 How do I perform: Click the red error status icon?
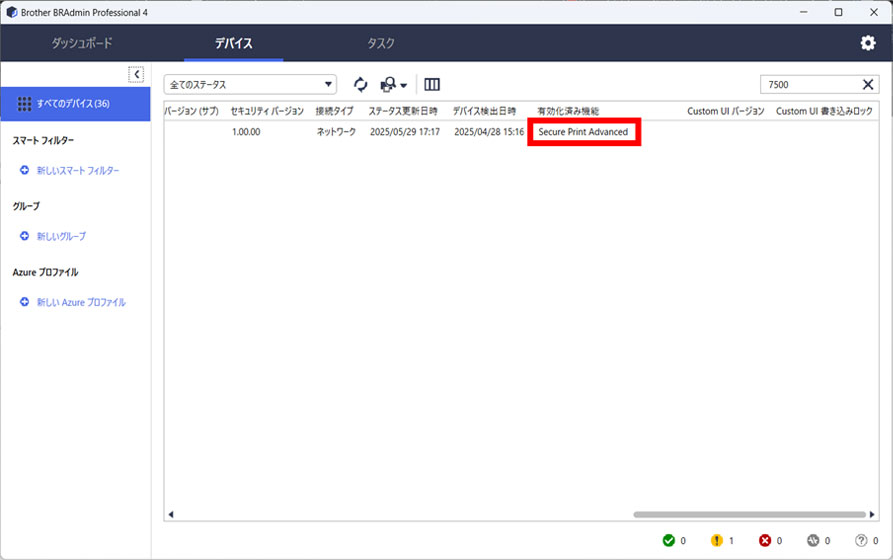pos(765,541)
